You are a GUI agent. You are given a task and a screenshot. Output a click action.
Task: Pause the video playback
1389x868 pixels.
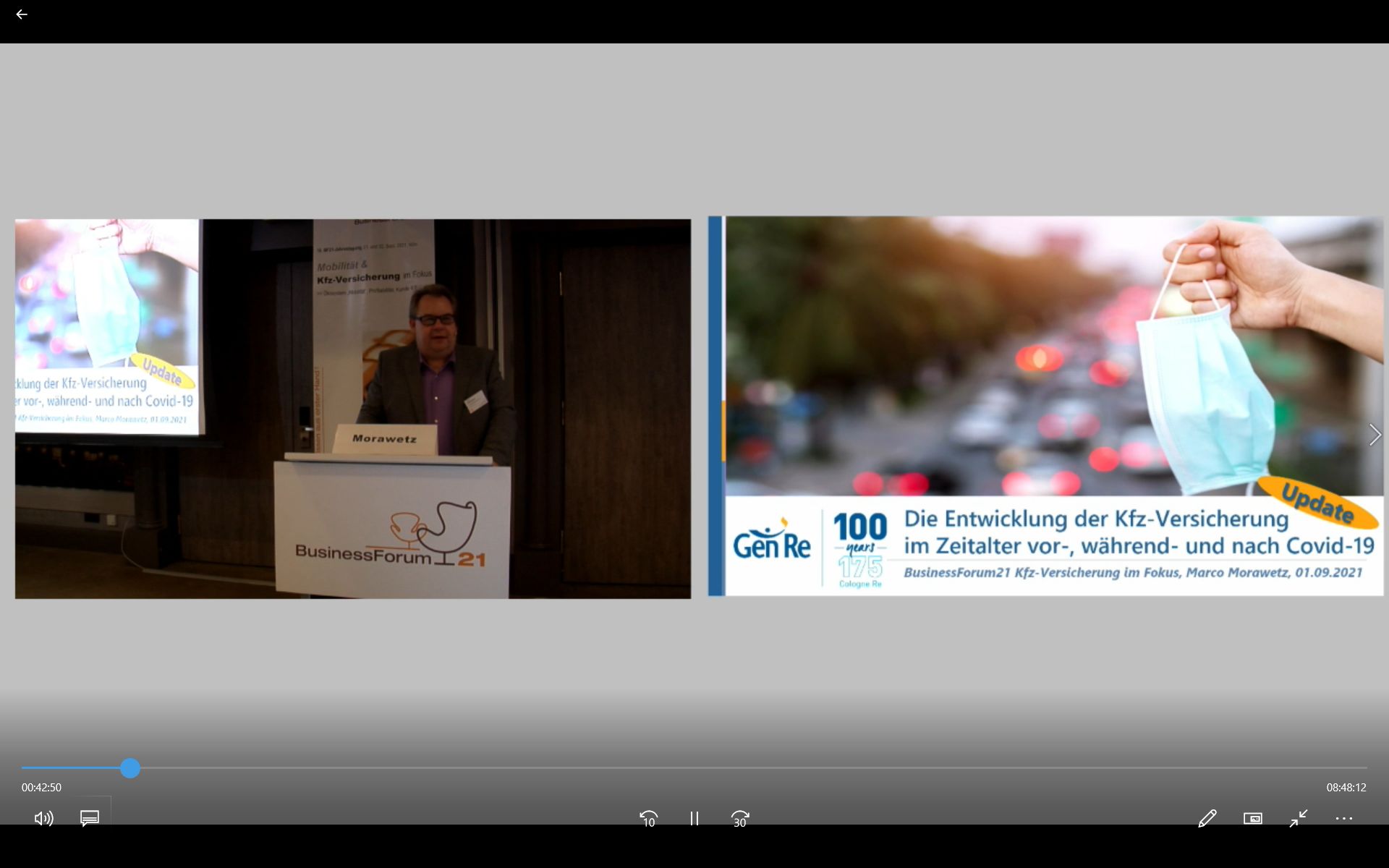tap(694, 818)
